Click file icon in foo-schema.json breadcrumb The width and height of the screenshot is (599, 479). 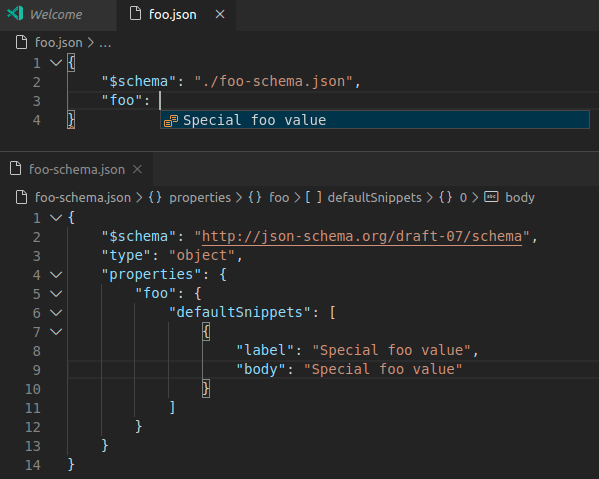[x=21, y=197]
